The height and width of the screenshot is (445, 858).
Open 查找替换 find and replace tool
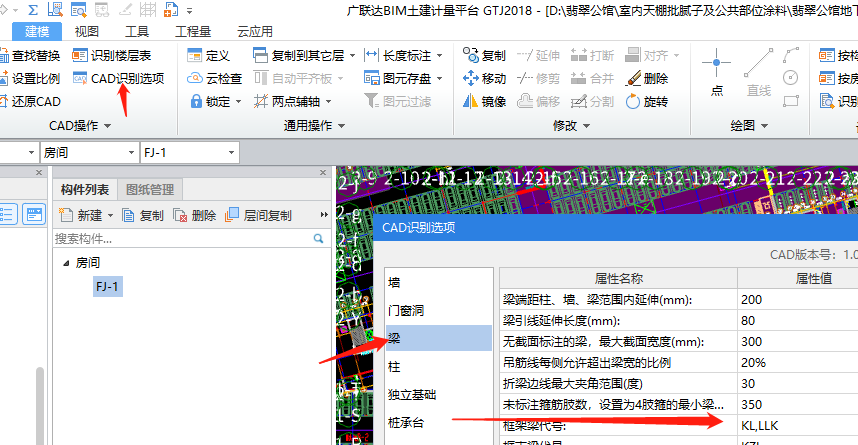[x=30, y=55]
